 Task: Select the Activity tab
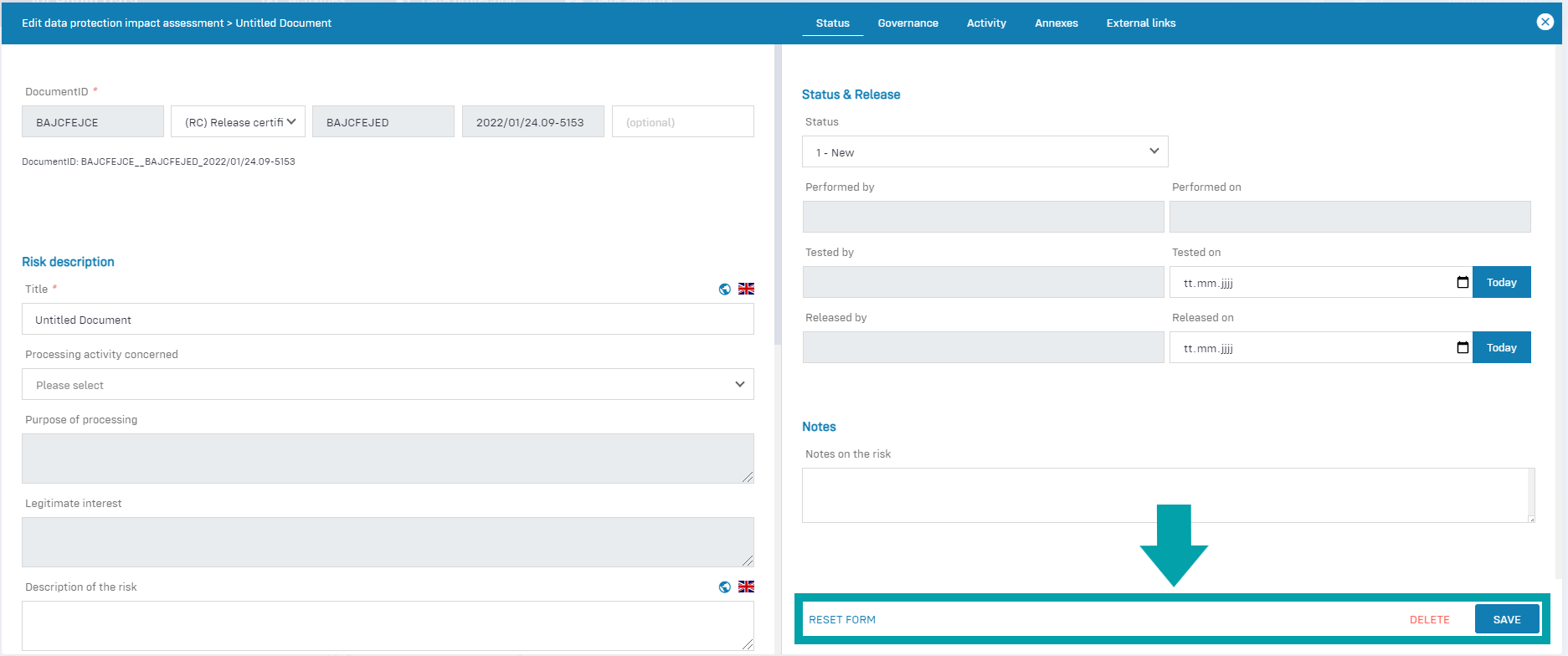[986, 23]
